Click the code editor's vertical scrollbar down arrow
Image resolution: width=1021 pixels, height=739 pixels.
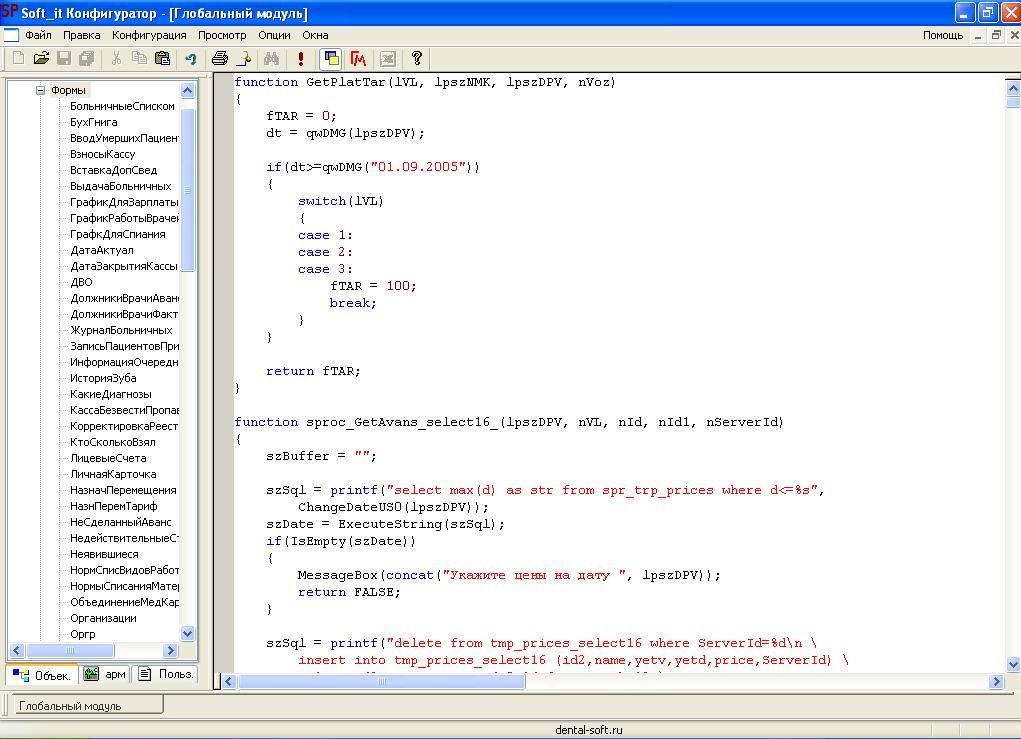tap(1012, 664)
